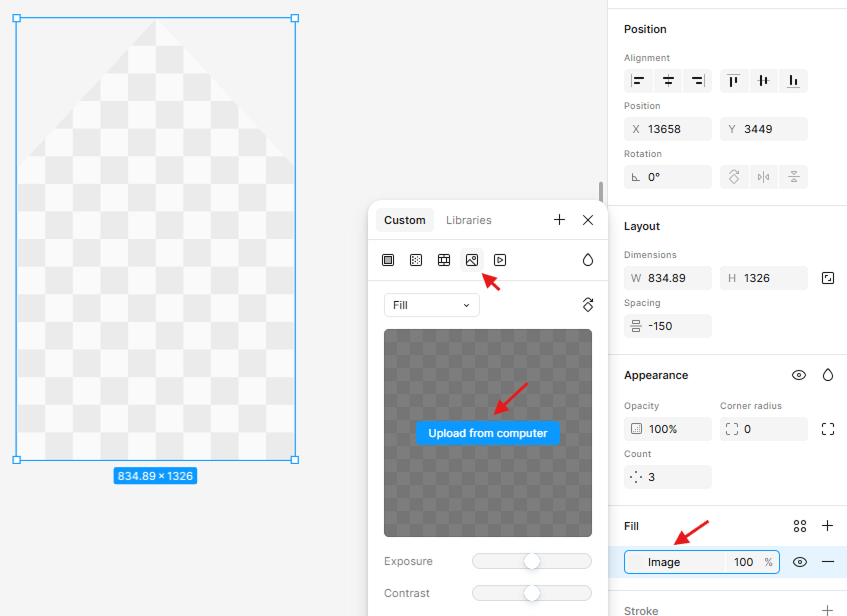Screen dimensions: 847x616
Task: Align selection to the left
Action: pyautogui.click(x=638, y=81)
